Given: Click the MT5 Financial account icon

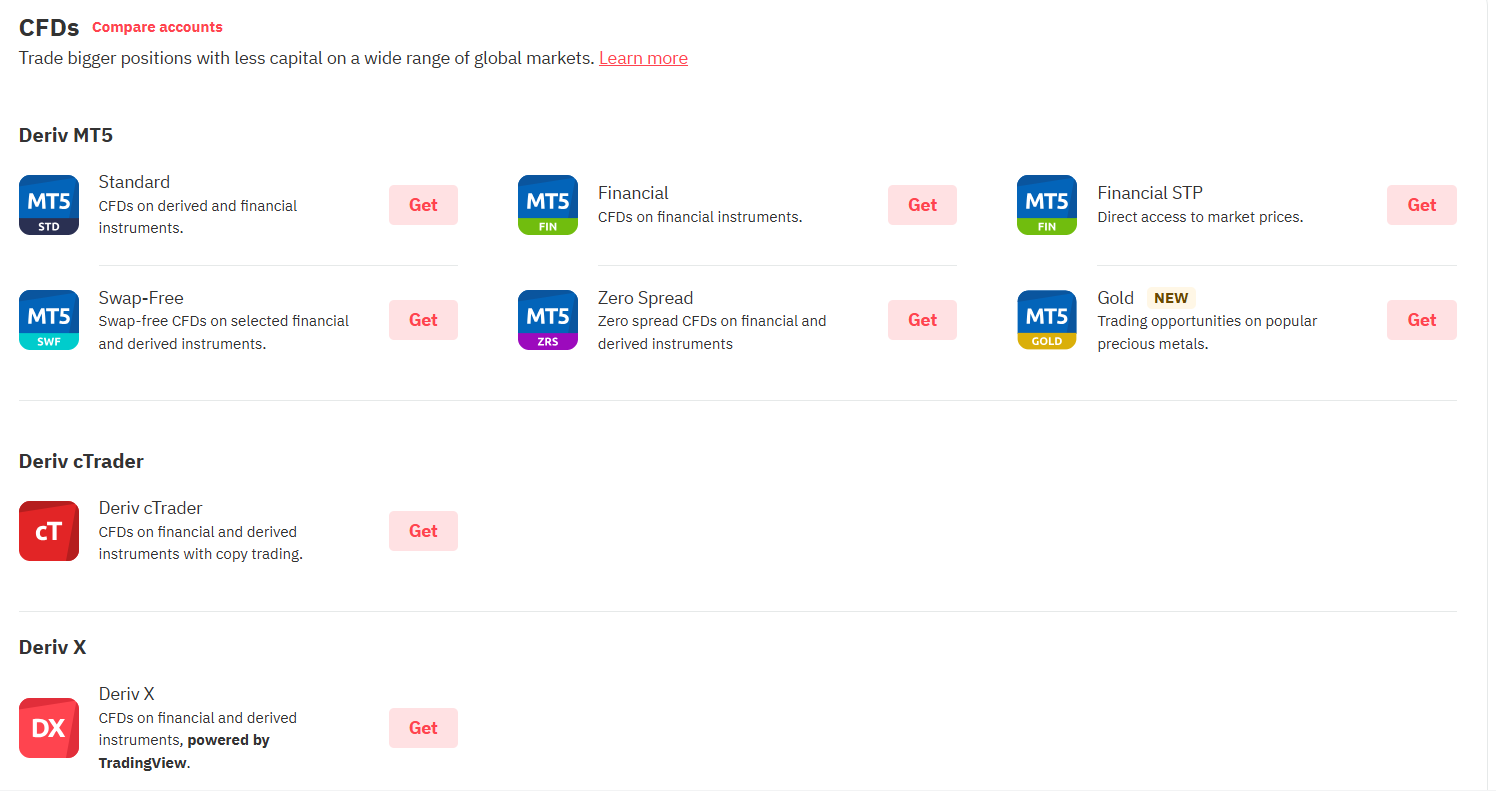Looking at the screenshot, I should pyautogui.click(x=548, y=205).
